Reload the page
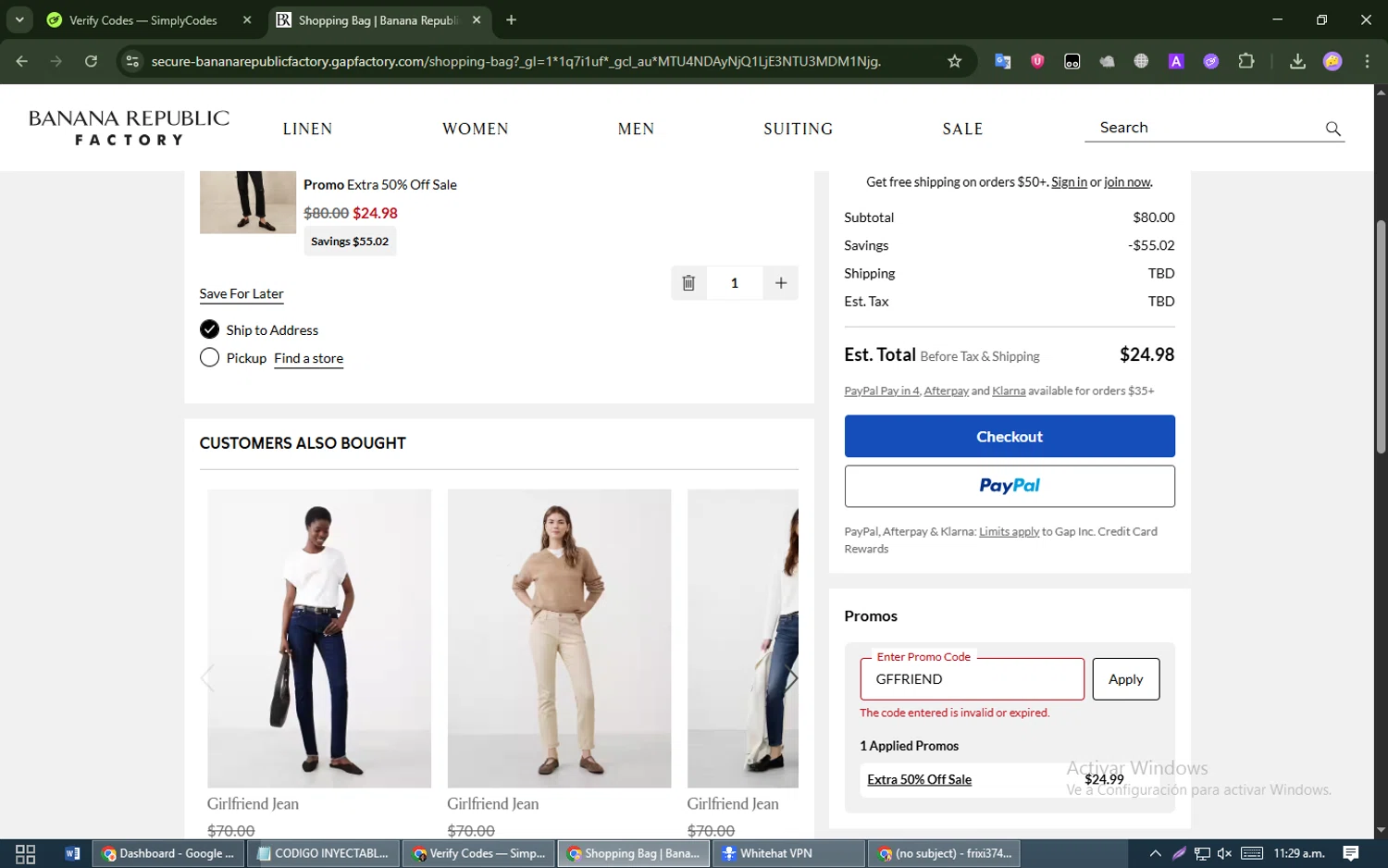 (91, 61)
